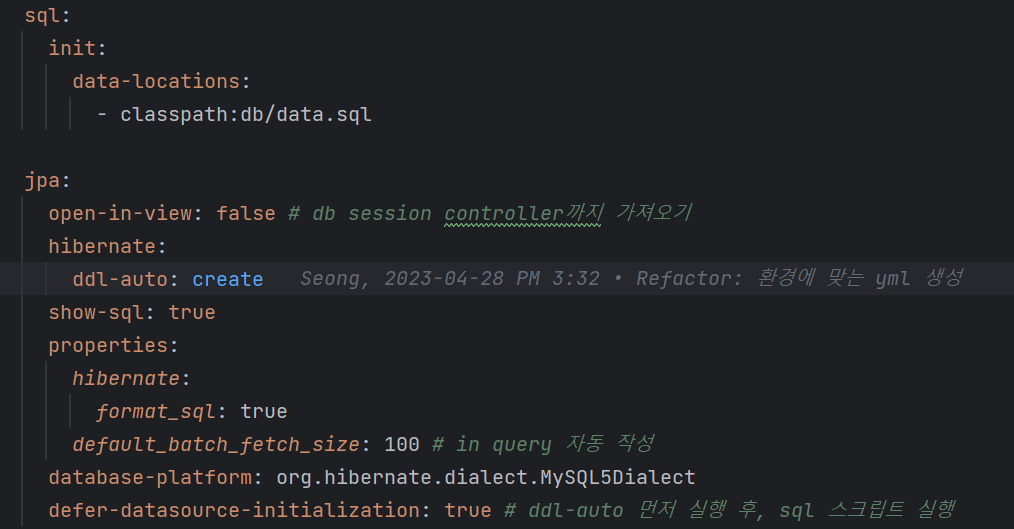Click the 'default_batch_fetch_size:' key
The width and height of the screenshot is (1014, 529).
(221, 444)
